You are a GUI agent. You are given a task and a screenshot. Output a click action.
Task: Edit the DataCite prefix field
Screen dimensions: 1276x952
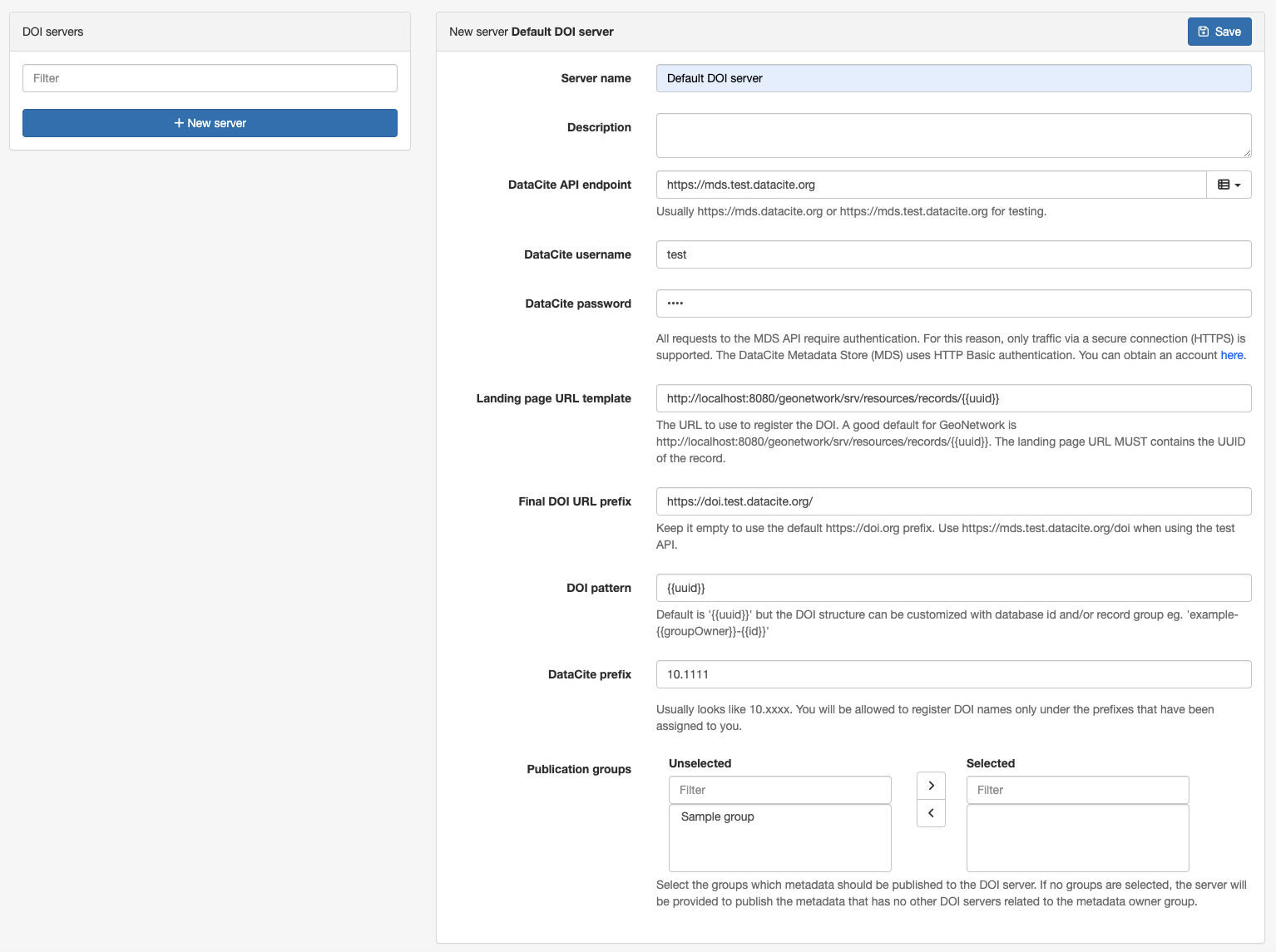(x=953, y=674)
